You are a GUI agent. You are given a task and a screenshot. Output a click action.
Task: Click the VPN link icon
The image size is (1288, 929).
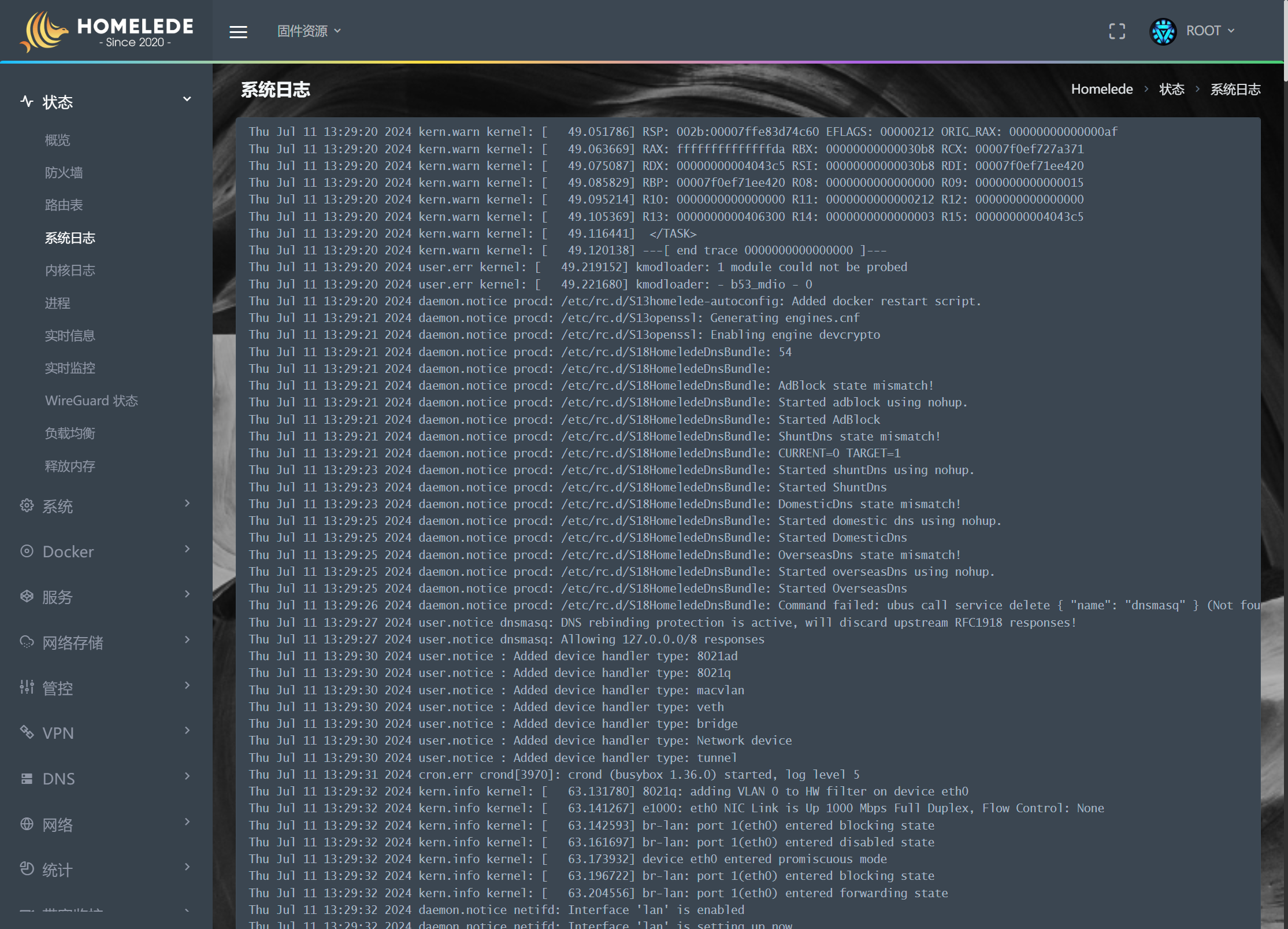tap(27, 732)
